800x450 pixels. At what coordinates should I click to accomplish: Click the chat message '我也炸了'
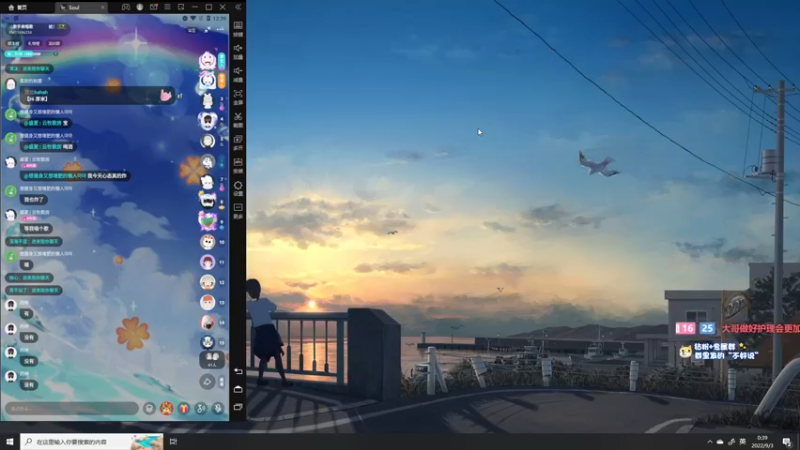[34, 199]
